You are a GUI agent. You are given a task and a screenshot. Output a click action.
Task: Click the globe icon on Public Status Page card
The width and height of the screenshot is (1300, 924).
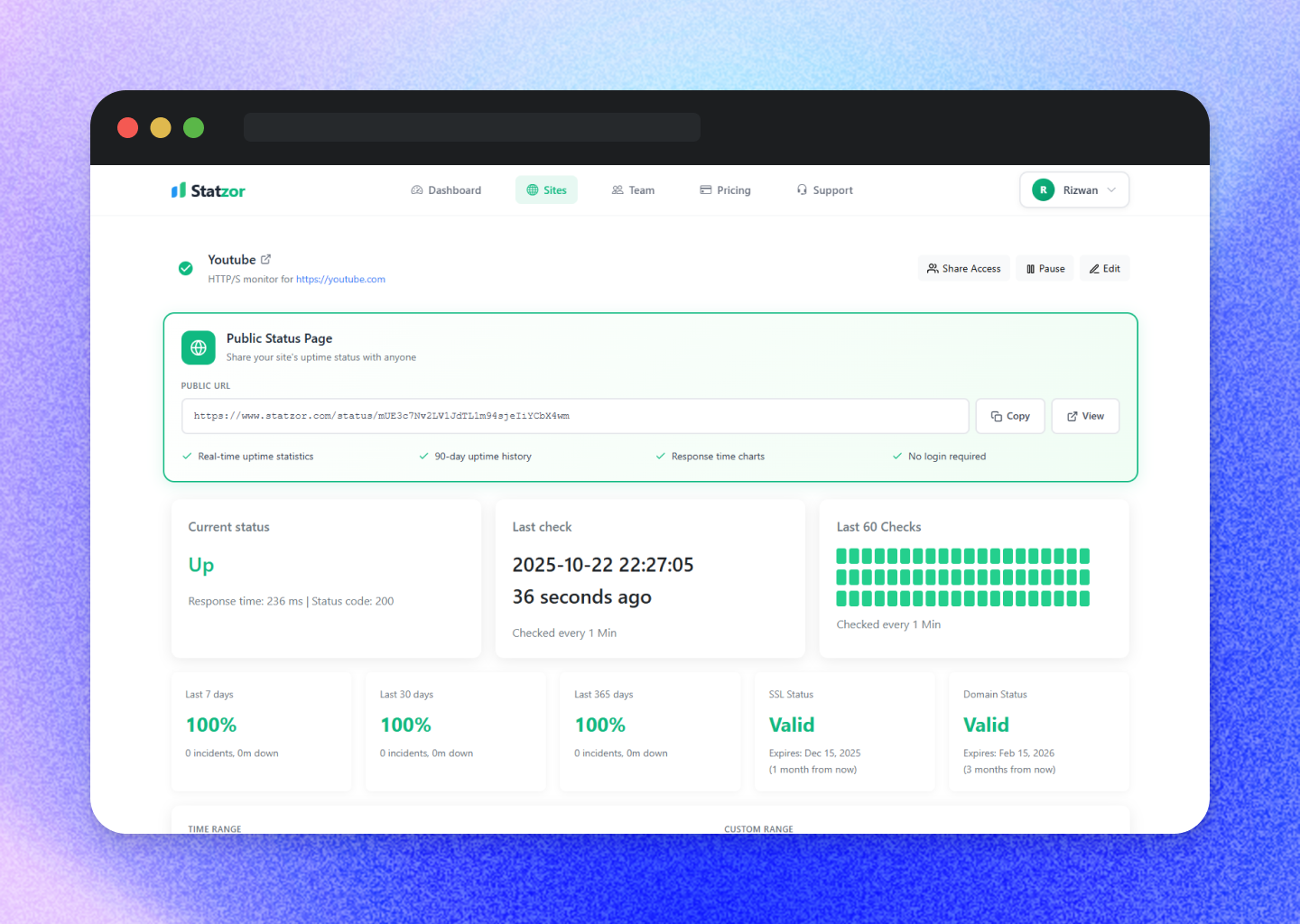[198, 347]
